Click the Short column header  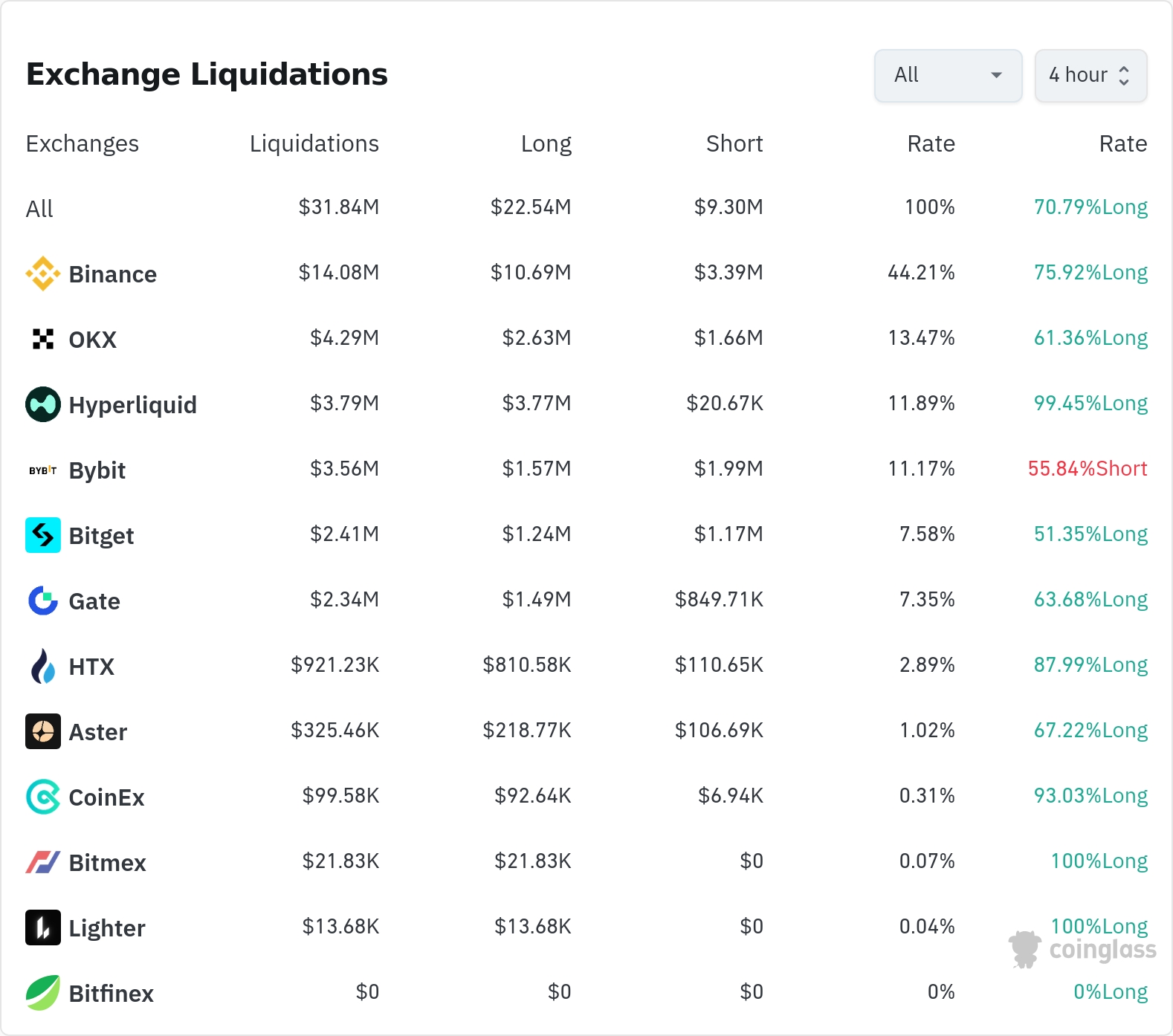click(734, 143)
